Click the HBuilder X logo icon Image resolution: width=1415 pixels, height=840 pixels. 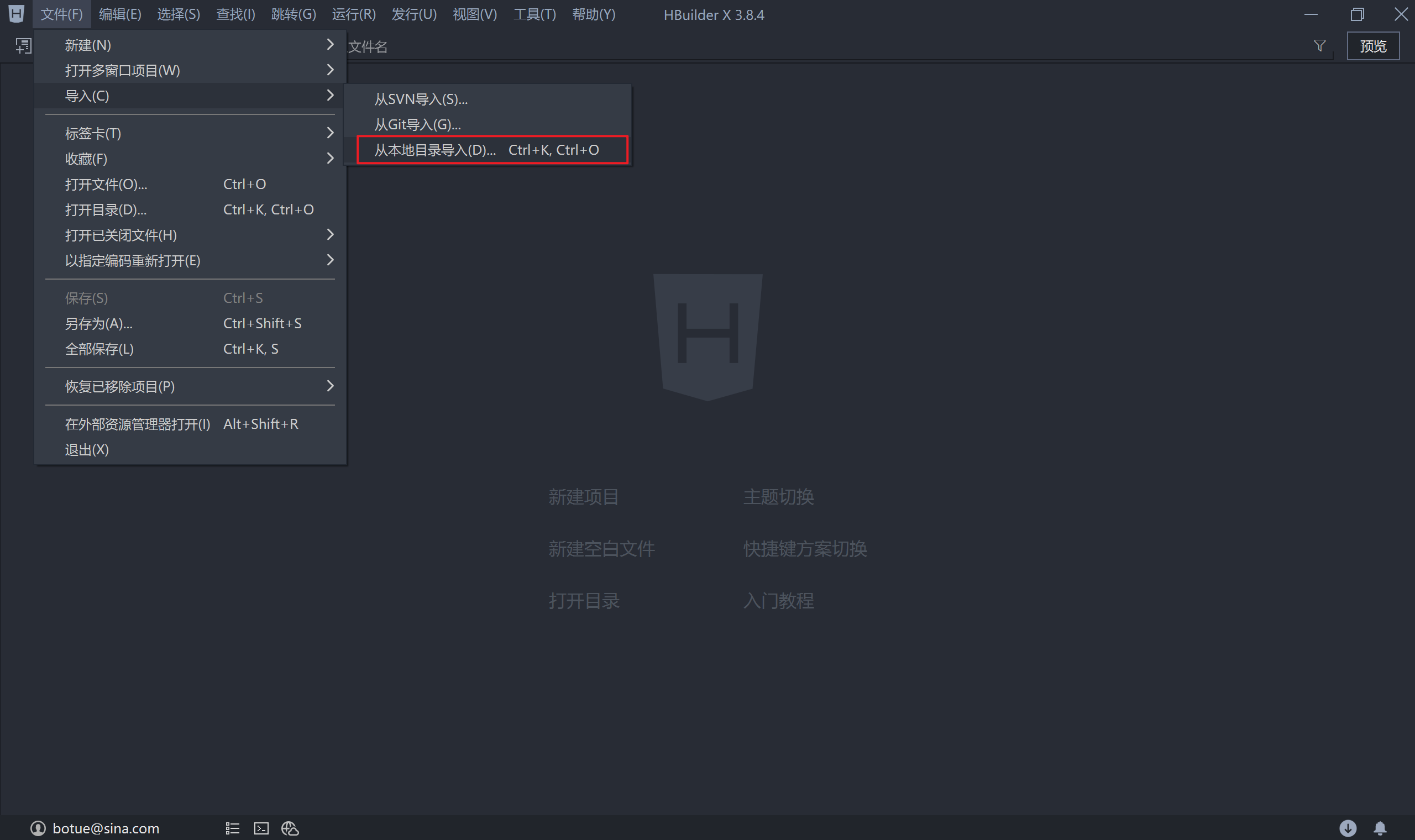pyautogui.click(x=17, y=14)
